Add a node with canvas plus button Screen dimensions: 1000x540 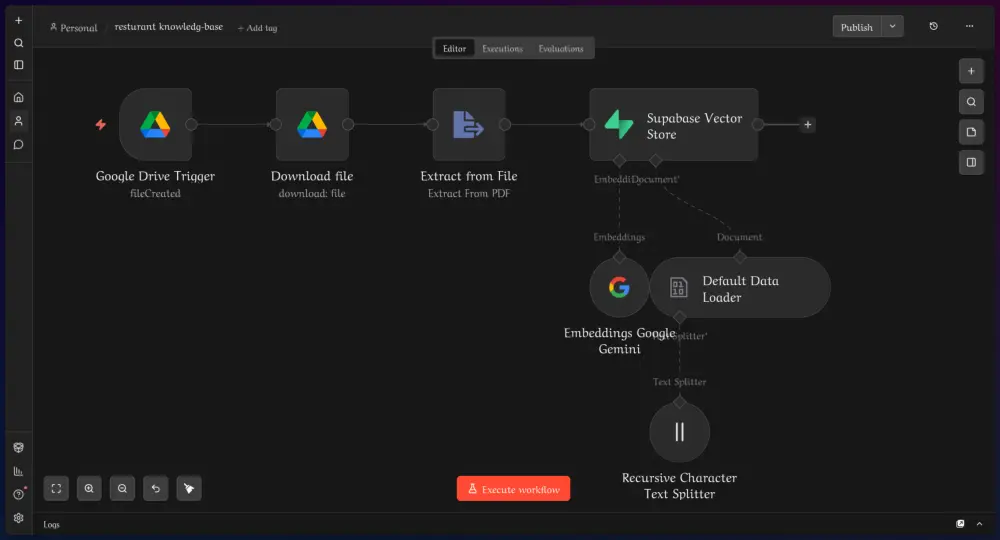point(971,71)
